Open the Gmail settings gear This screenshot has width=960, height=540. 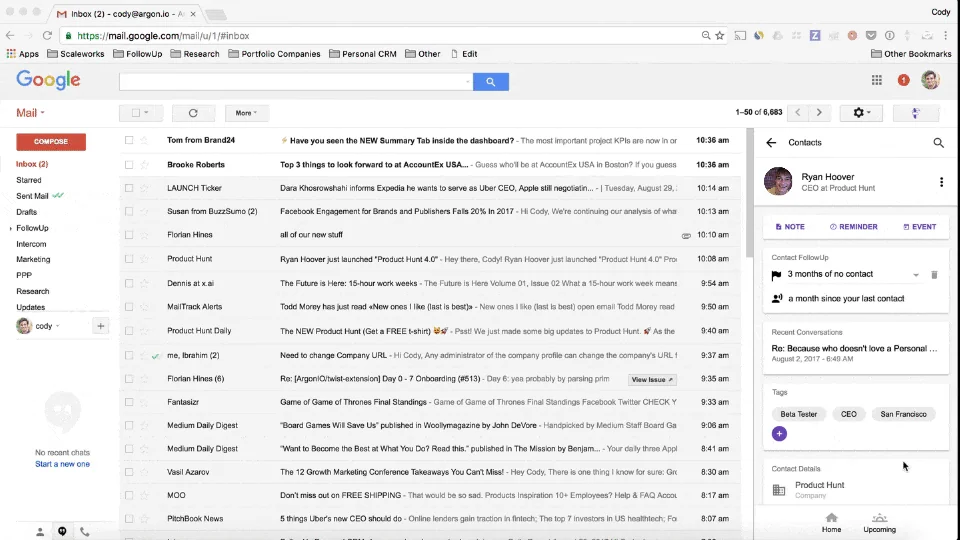click(861, 113)
